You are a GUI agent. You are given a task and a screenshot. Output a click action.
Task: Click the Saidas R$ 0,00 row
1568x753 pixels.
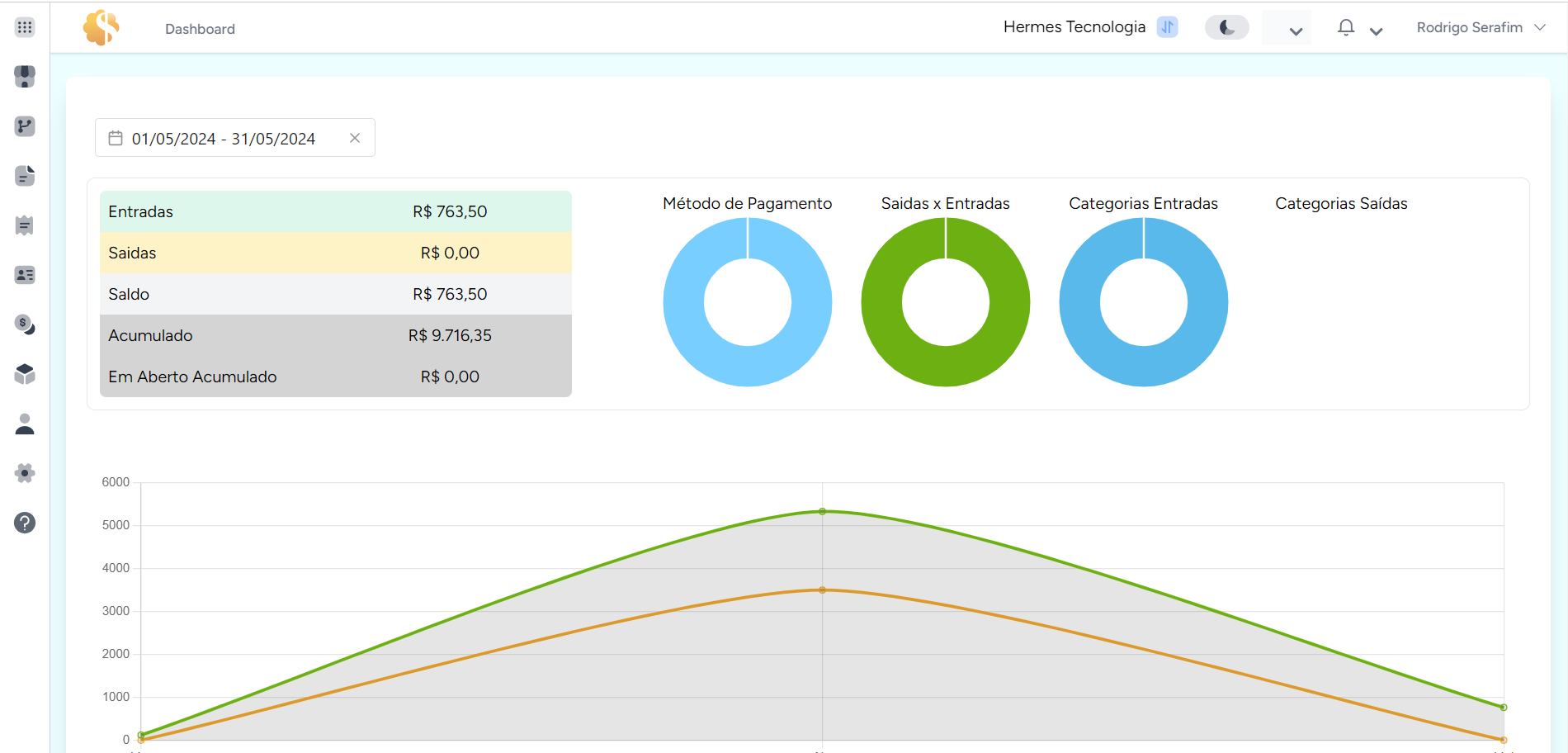336,253
